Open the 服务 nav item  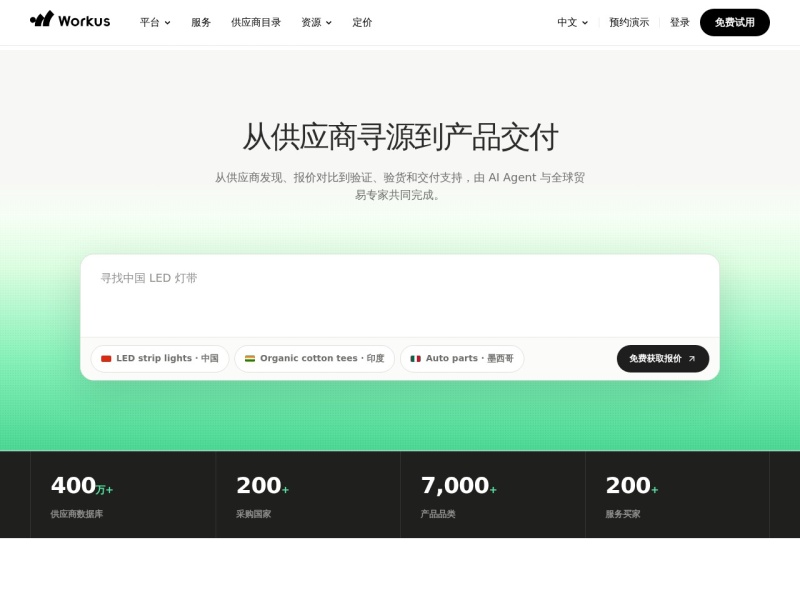(201, 22)
